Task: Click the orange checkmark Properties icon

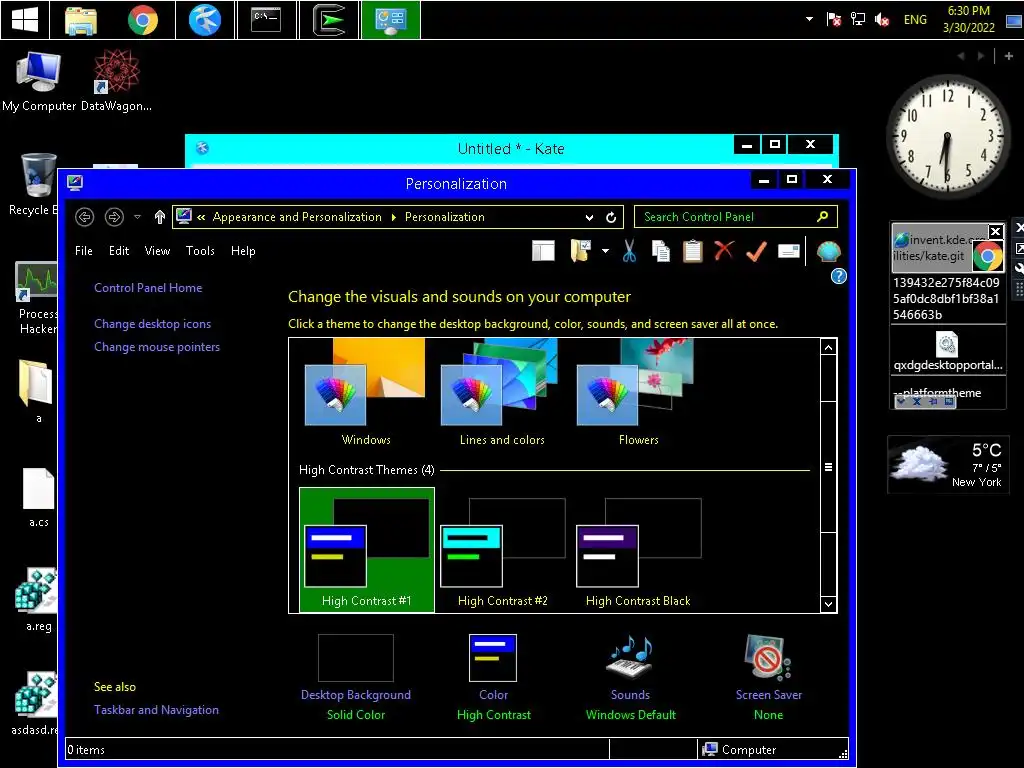Action: [x=756, y=251]
